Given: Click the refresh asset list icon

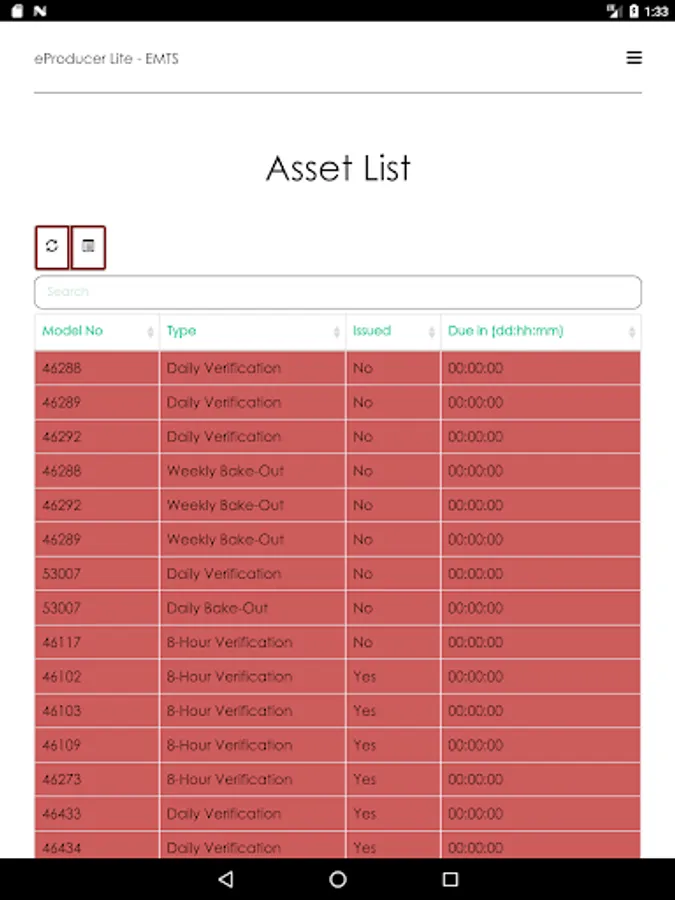Looking at the screenshot, I should click(52, 247).
